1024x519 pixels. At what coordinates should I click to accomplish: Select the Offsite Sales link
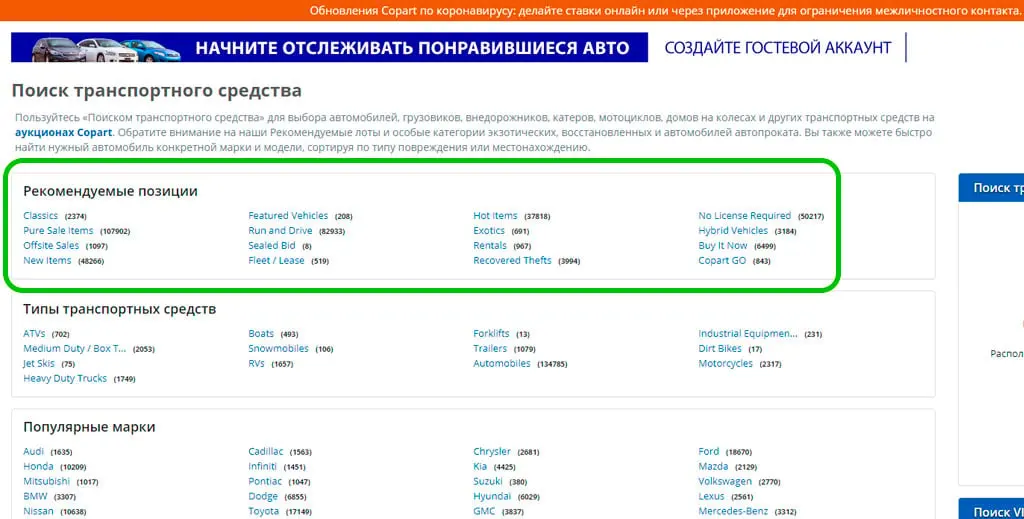point(51,245)
